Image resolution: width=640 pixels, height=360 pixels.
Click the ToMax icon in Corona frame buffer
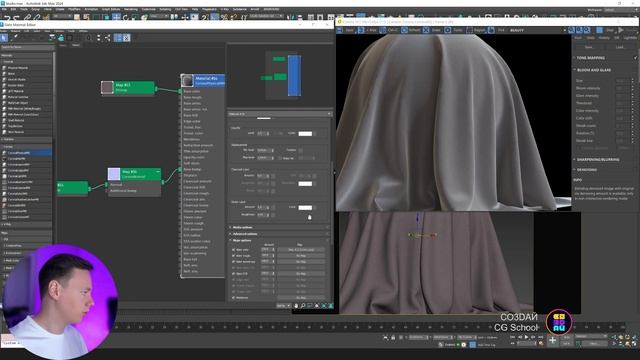pos(361,30)
